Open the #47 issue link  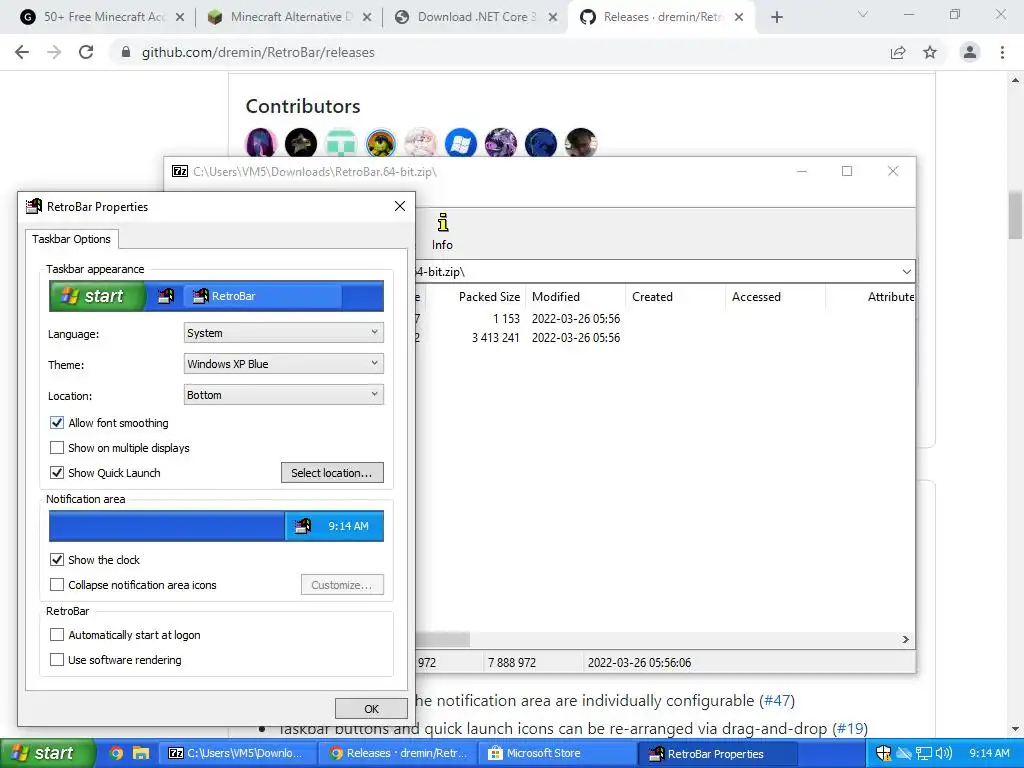777,701
